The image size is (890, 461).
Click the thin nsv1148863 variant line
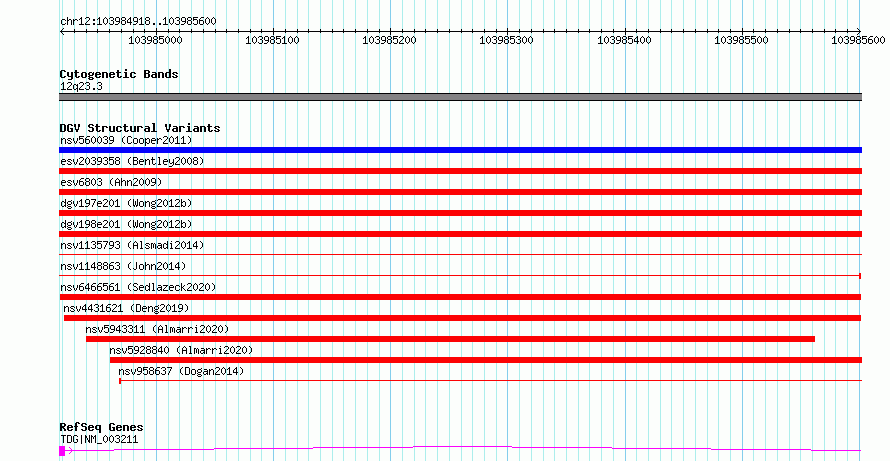[460, 275]
